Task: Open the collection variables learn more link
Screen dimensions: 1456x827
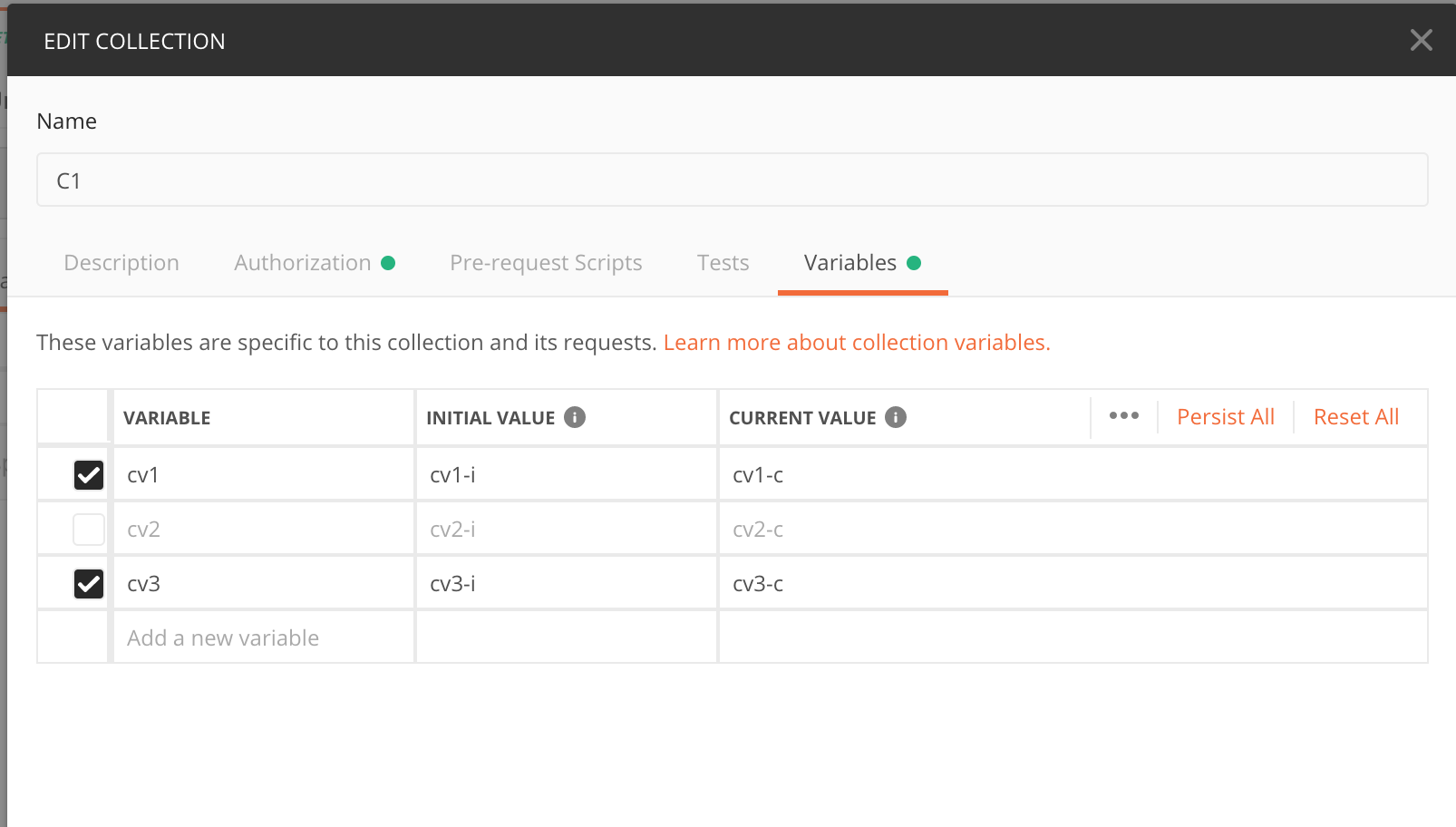Action: tap(856, 342)
